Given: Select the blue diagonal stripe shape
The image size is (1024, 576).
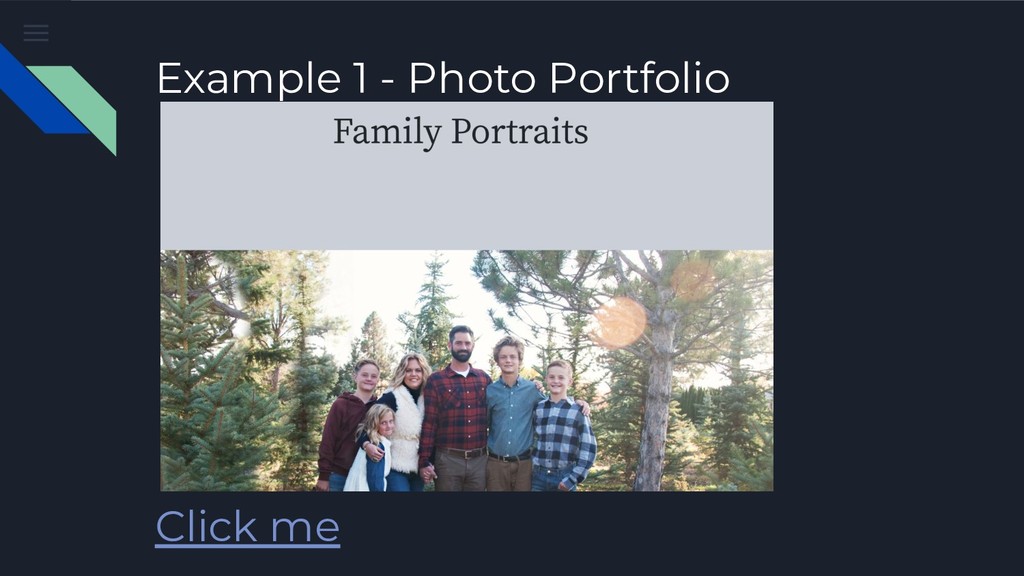Looking at the screenshot, I should coord(39,91).
